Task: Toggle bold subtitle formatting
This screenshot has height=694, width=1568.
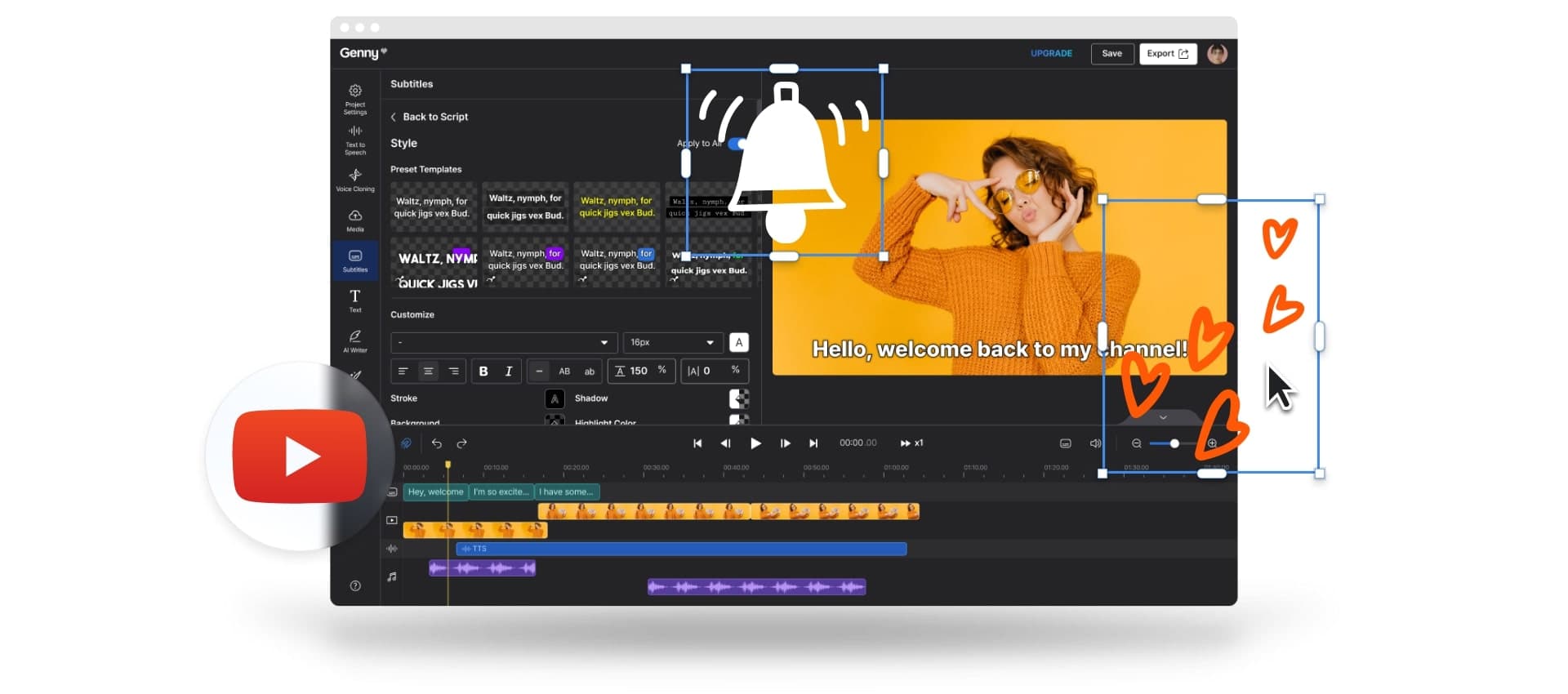Action: [483, 371]
